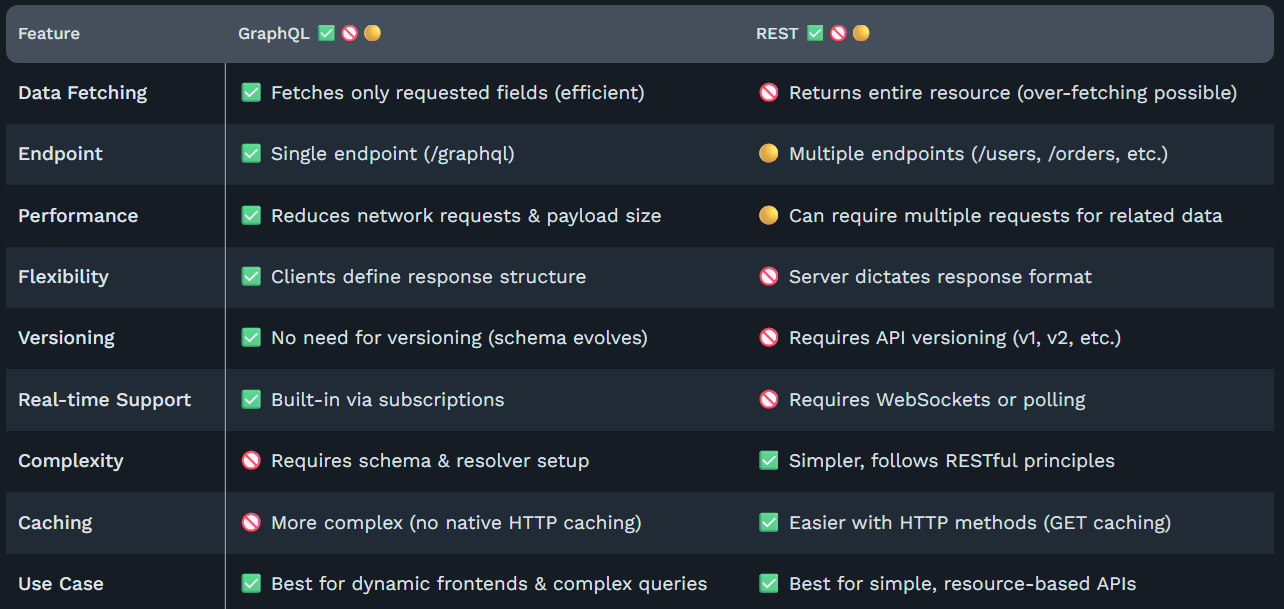The width and height of the screenshot is (1284, 609).
Task: Click the red prohibited icon beside 'Requires WebSockets or polling'
Action: [768, 400]
